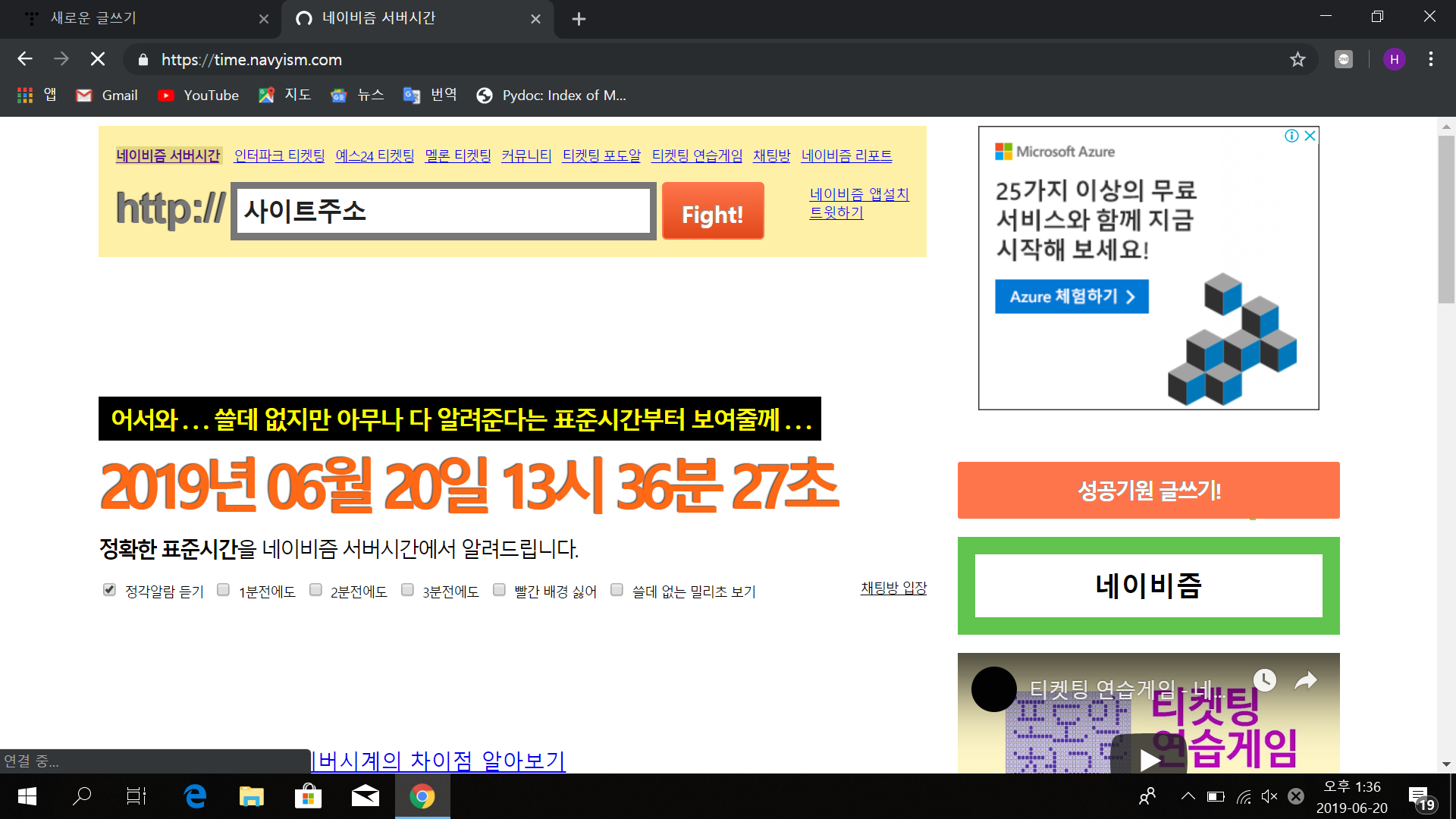The height and width of the screenshot is (819, 1456).
Task: Open the Apps bookmark shortcut
Action: click(37, 95)
